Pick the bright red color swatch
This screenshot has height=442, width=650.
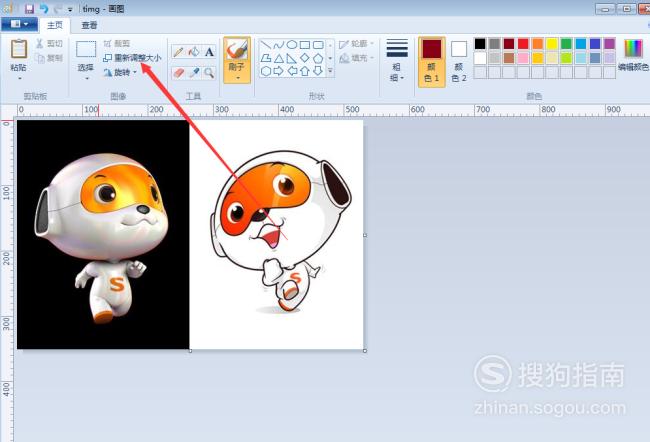coord(523,44)
